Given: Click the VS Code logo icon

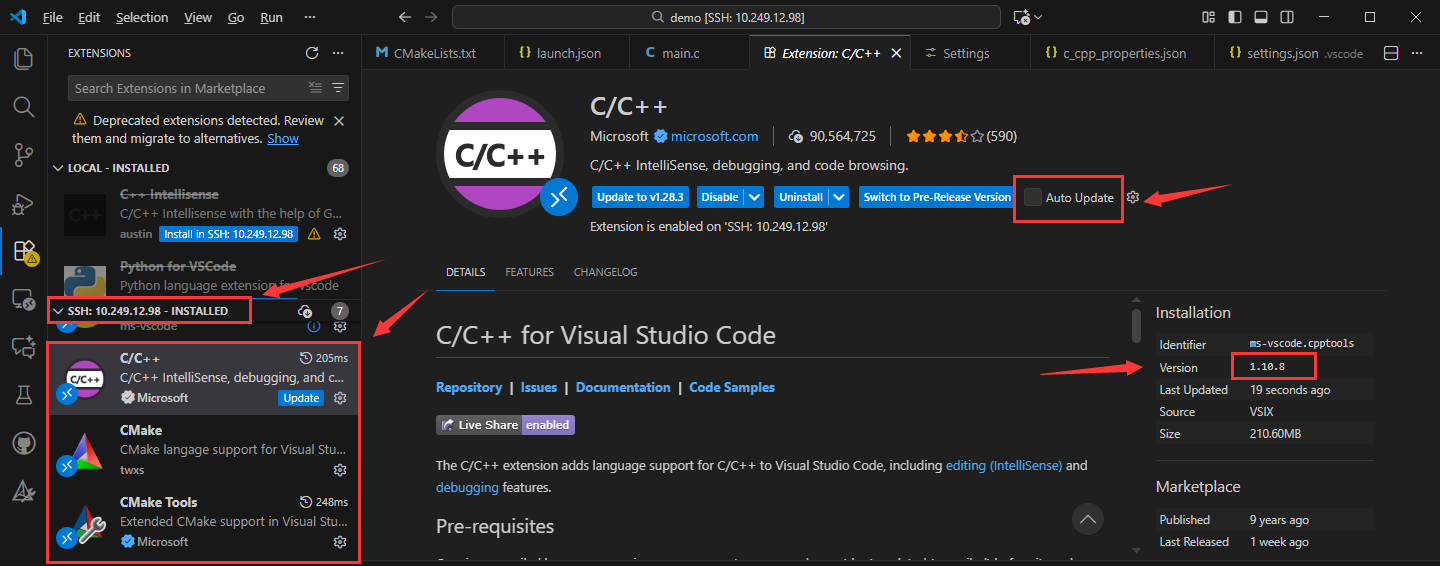Looking at the screenshot, I should tap(19, 17).
